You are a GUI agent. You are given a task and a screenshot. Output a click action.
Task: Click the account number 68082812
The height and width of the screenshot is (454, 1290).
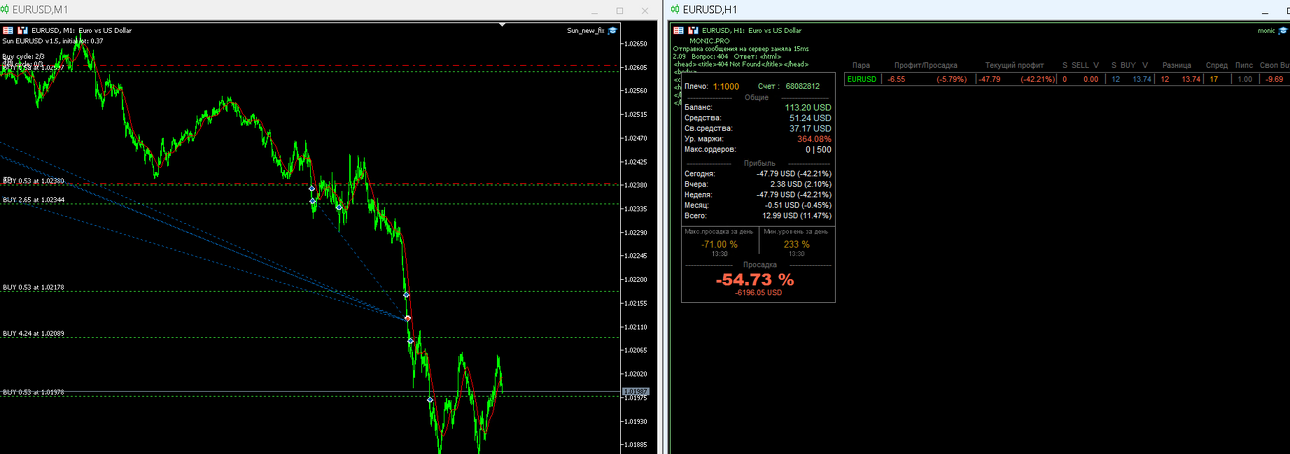pos(802,87)
